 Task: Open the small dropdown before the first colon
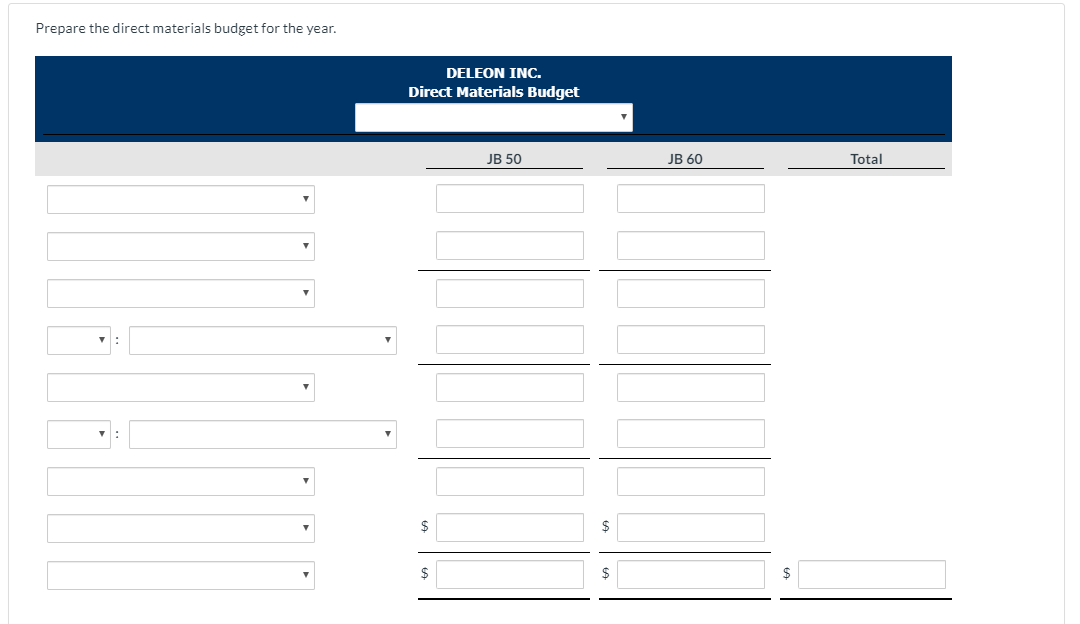click(78, 340)
